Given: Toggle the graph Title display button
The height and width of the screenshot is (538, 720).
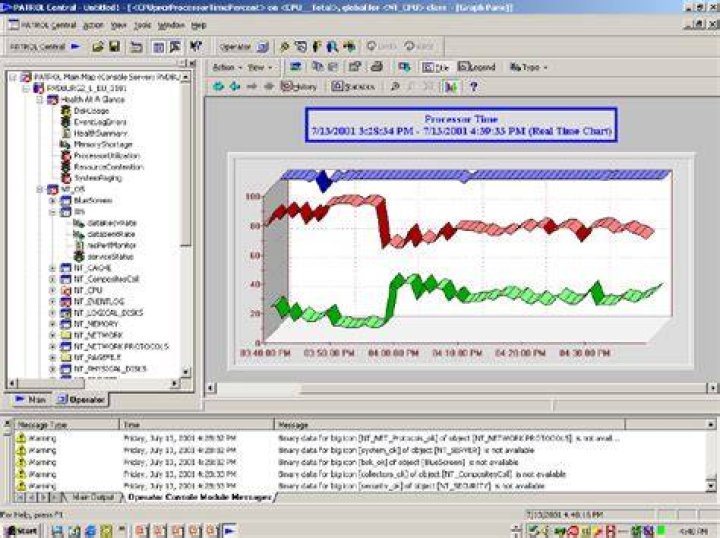Looking at the screenshot, I should [435, 67].
